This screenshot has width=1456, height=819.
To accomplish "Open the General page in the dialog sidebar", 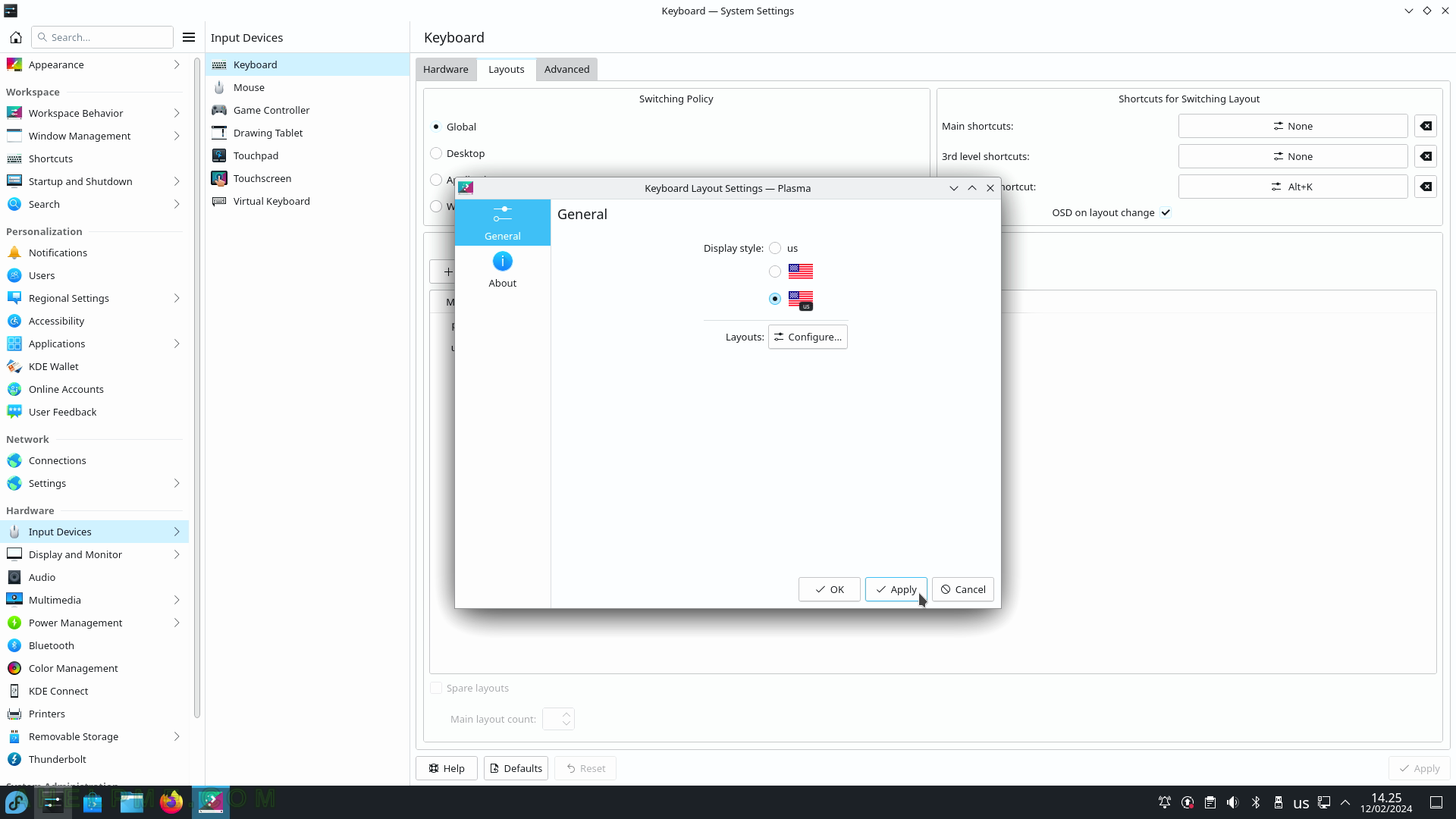I will 502,223.
